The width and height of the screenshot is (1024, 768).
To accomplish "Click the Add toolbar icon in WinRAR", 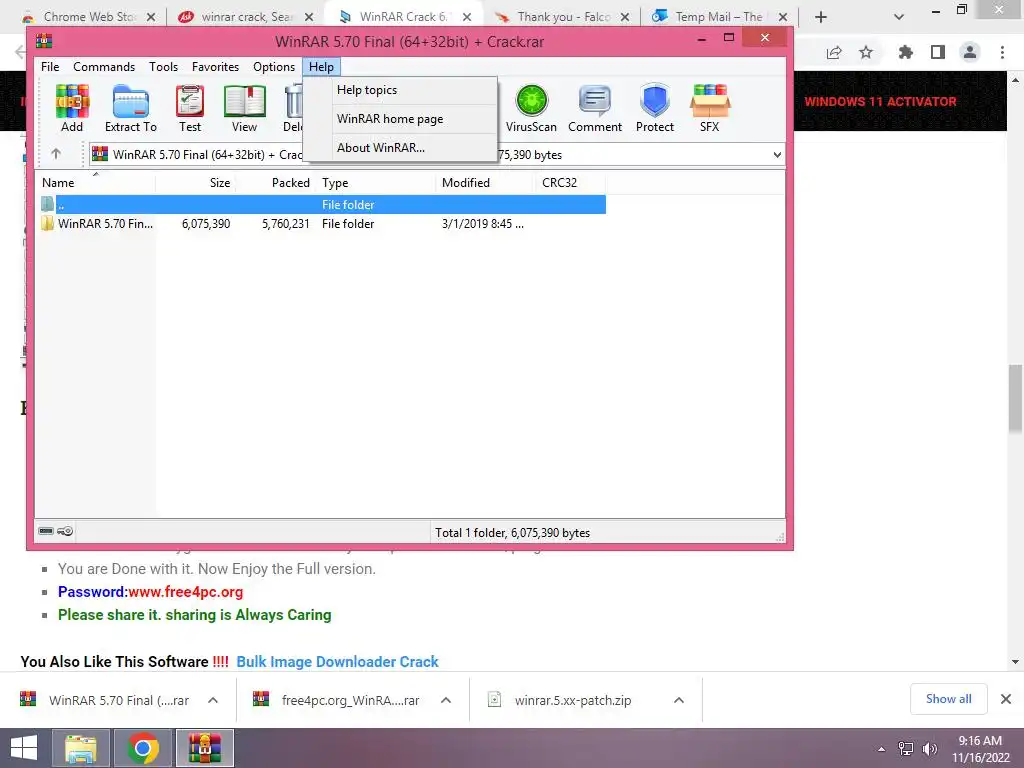I will click(x=72, y=108).
